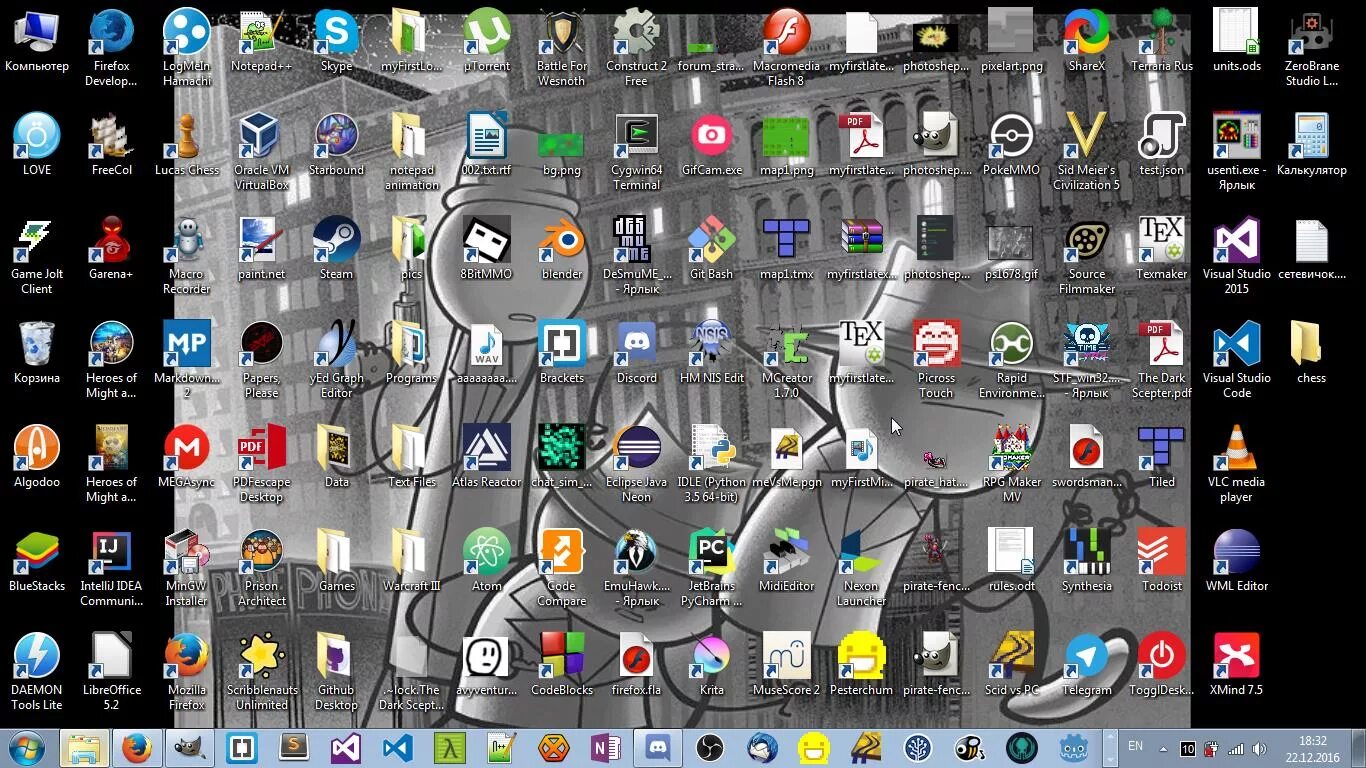Launch IntelliJ IDEA Community shortcut

pos(112,568)
